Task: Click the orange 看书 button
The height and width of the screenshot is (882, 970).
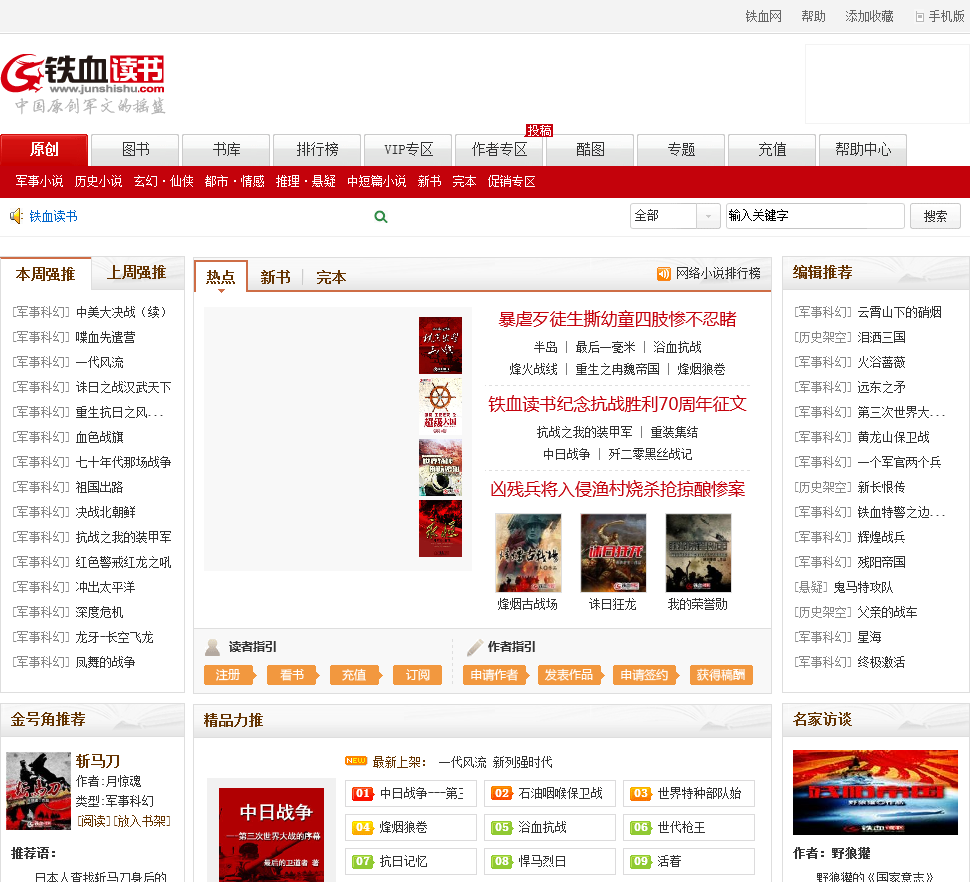Action: coord(293,675)
